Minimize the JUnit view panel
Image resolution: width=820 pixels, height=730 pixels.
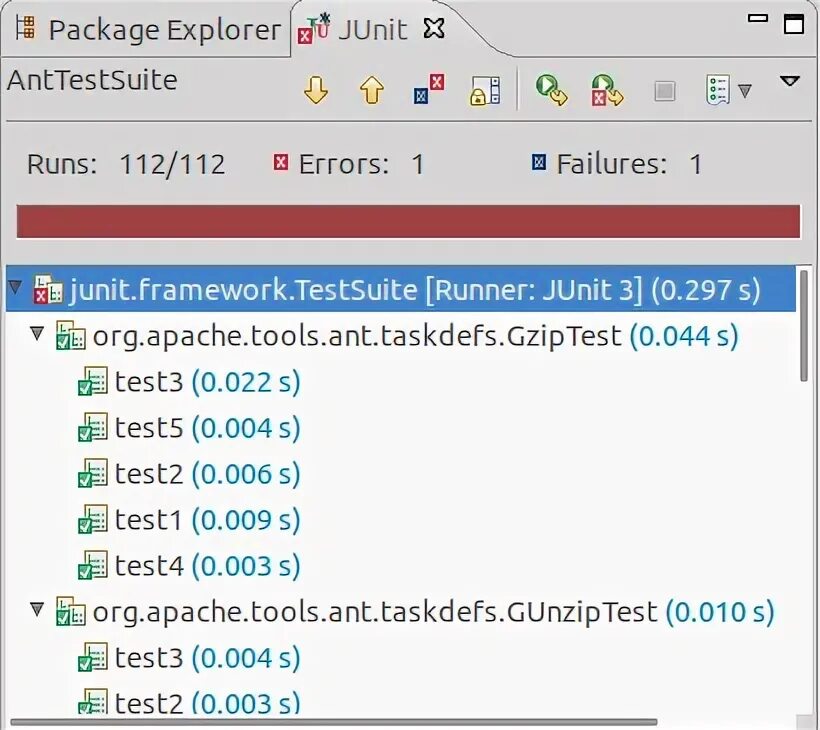tap(758, 18)
